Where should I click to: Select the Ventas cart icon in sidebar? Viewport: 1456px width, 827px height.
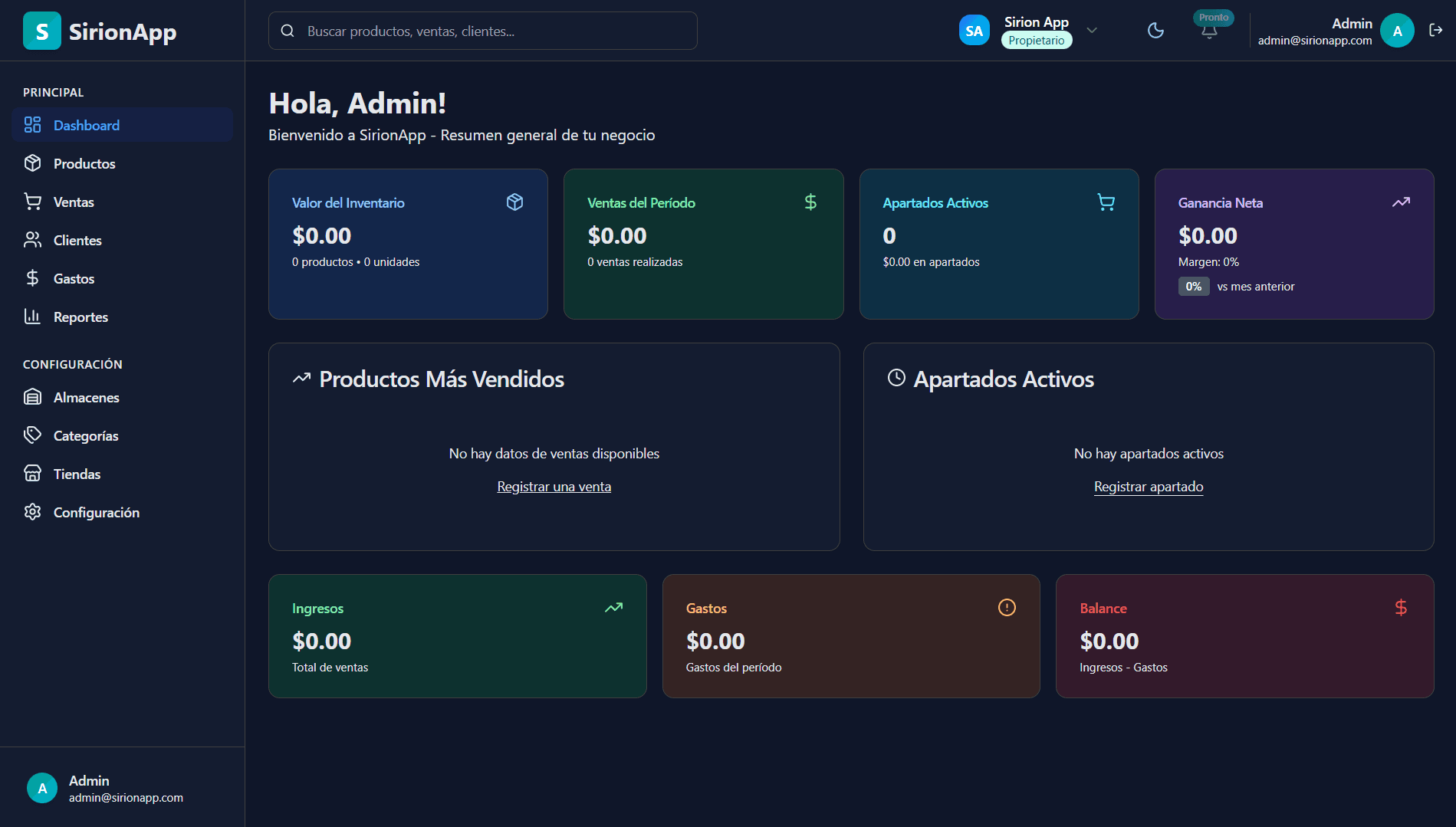click(x=32, y=201)
